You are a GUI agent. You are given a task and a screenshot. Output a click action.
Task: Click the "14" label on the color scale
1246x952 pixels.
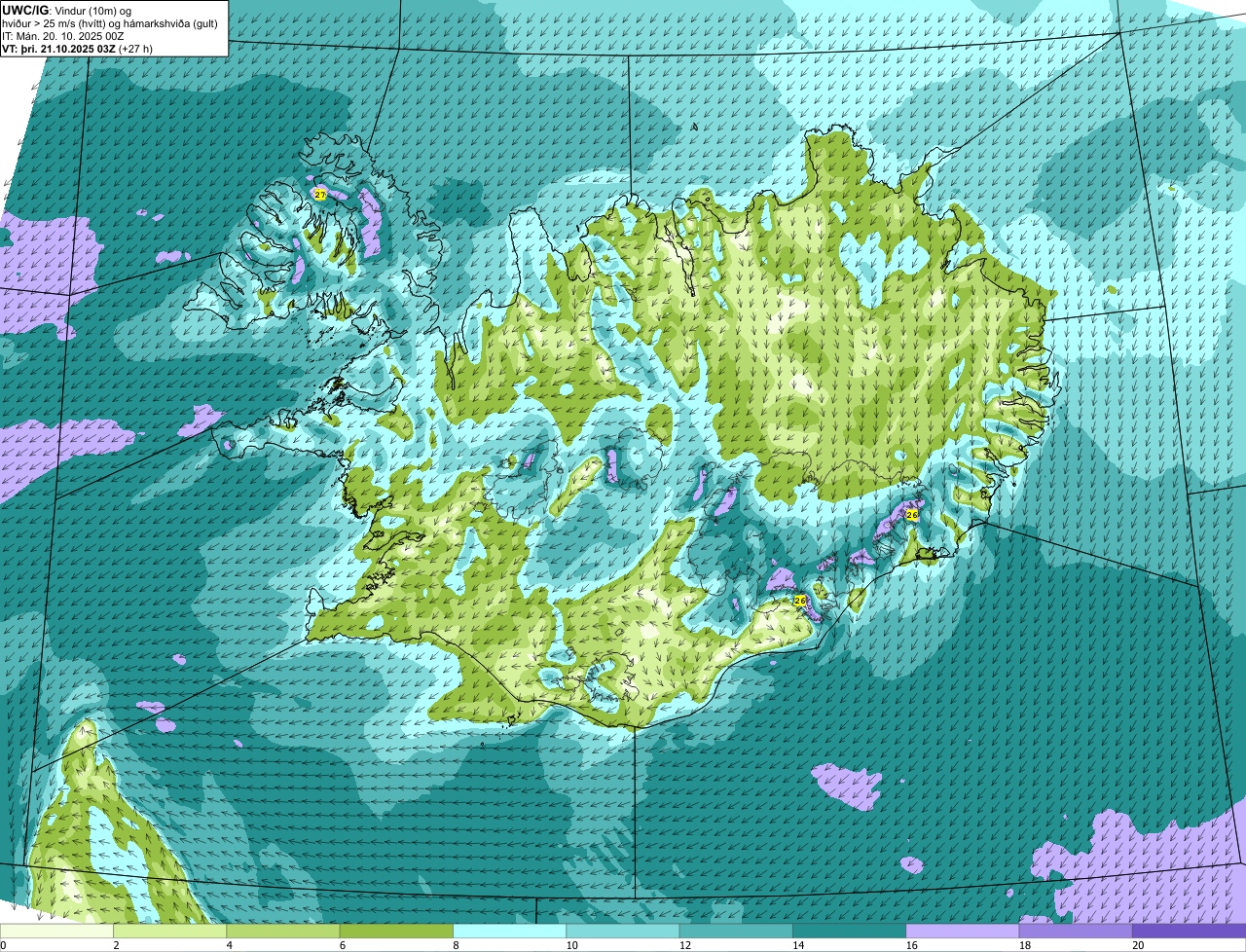(797, 945)
